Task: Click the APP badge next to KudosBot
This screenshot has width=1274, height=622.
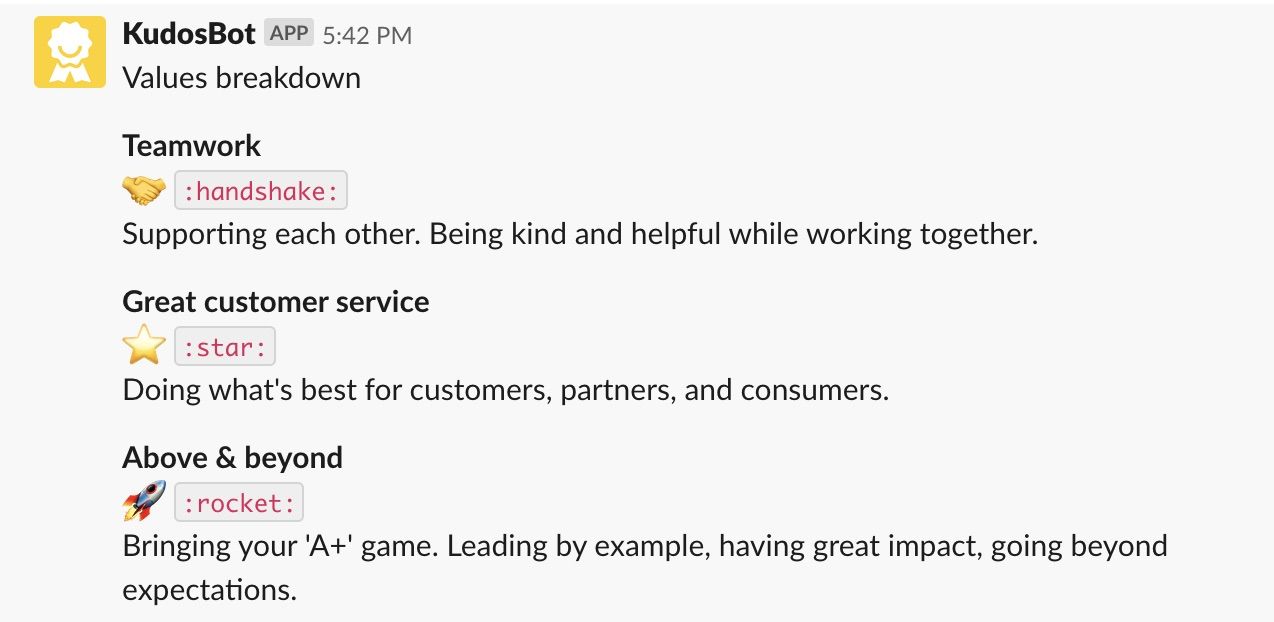Action: [x=289, y=34]
